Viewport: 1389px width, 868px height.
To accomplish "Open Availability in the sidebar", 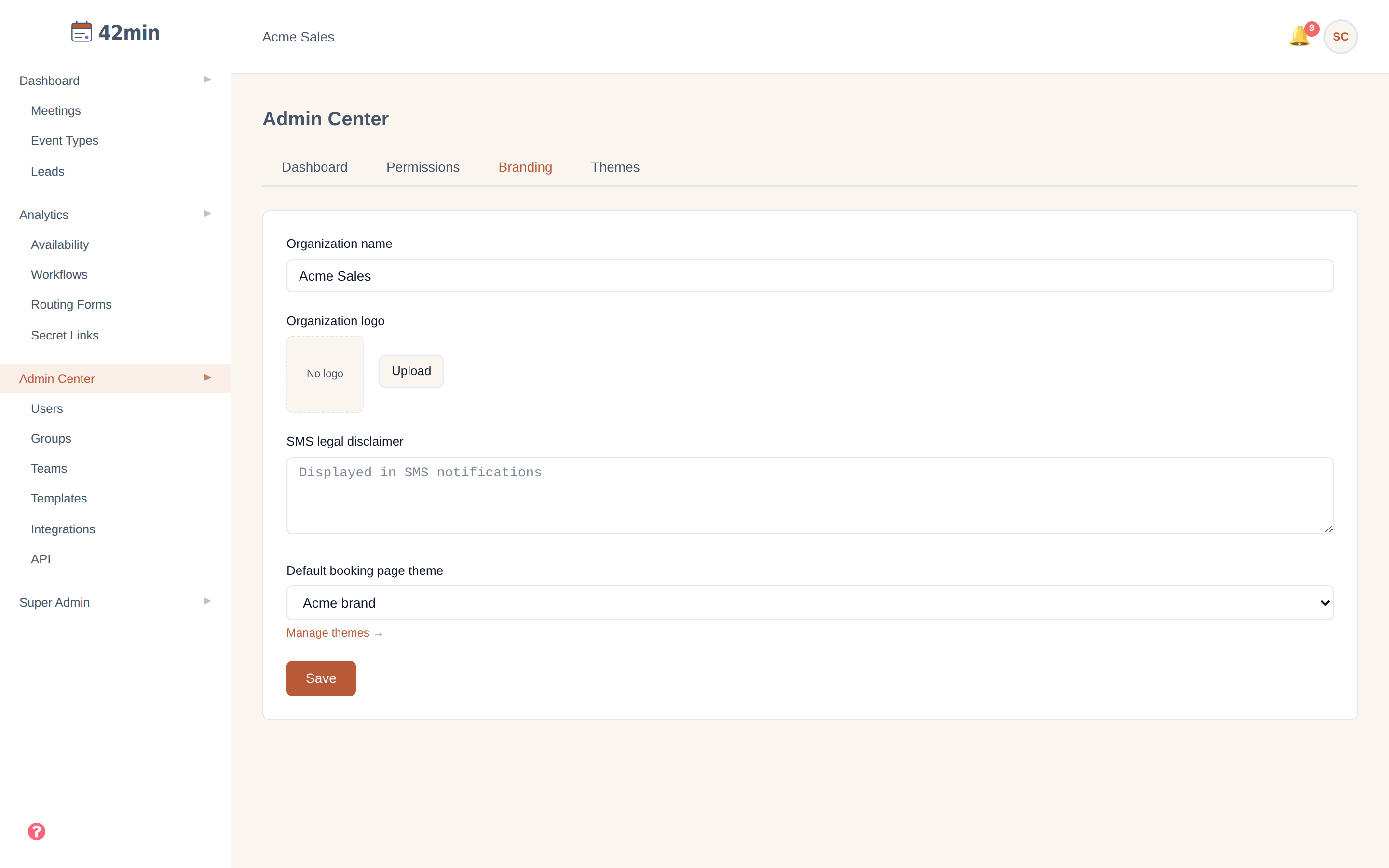I will coord(60,245).
